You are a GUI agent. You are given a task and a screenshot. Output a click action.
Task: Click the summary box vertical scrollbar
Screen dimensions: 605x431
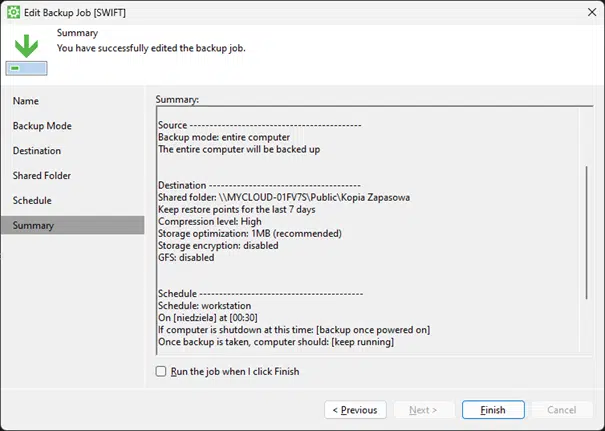(x=588, y=230)
